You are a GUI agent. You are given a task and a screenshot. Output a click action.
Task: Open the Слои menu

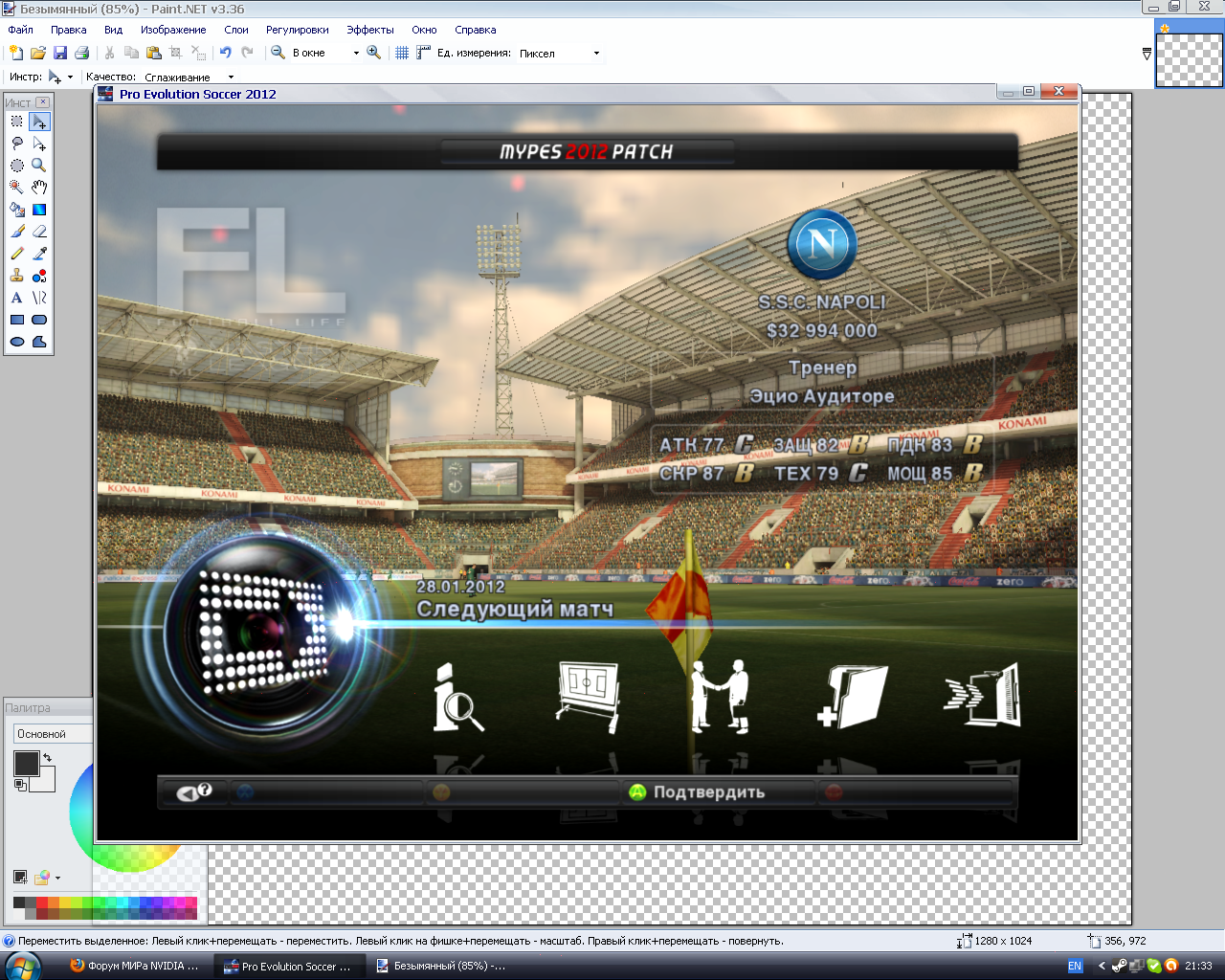point(236,30)
